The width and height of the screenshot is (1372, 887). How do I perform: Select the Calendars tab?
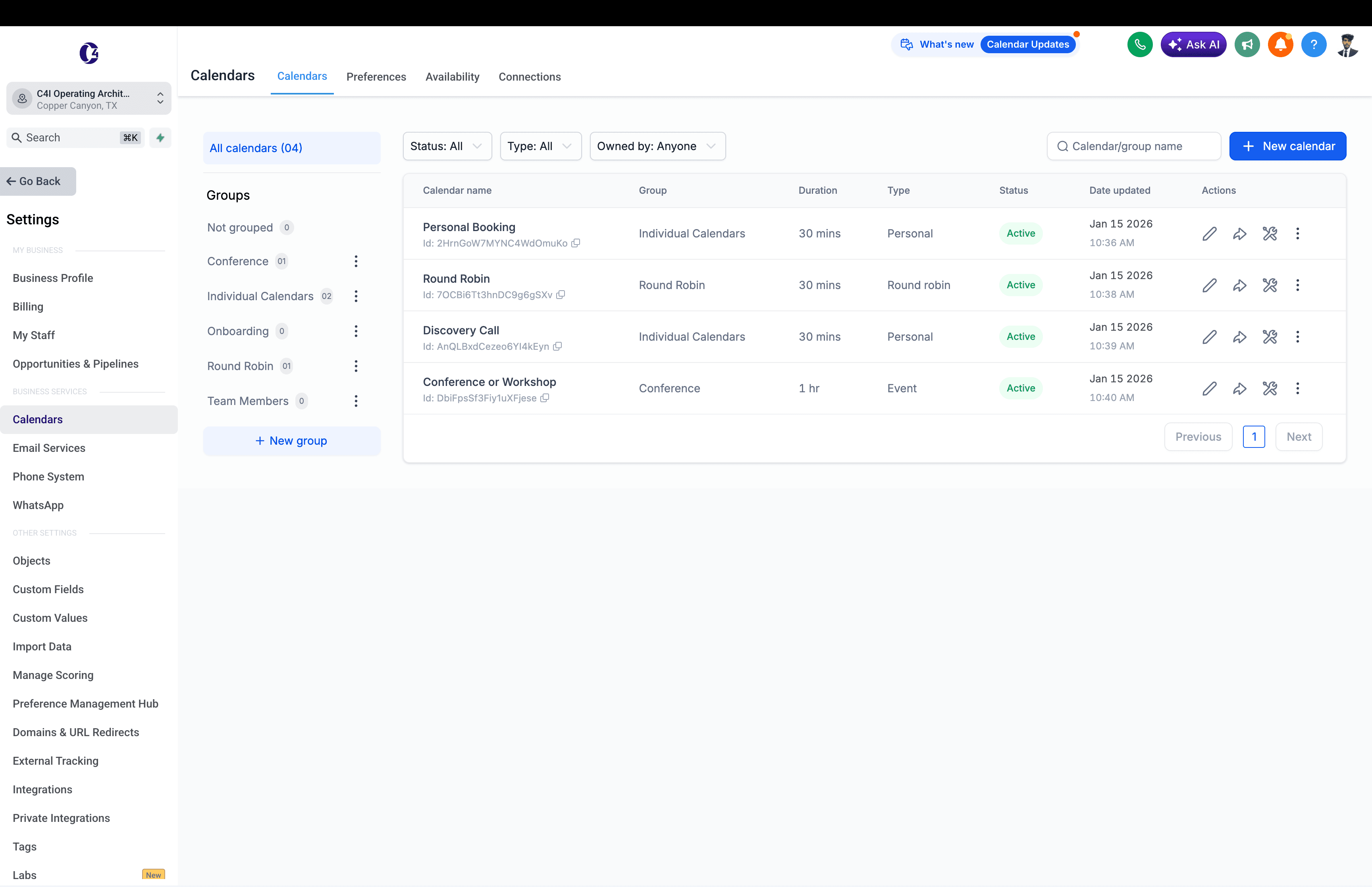point(302,76)
